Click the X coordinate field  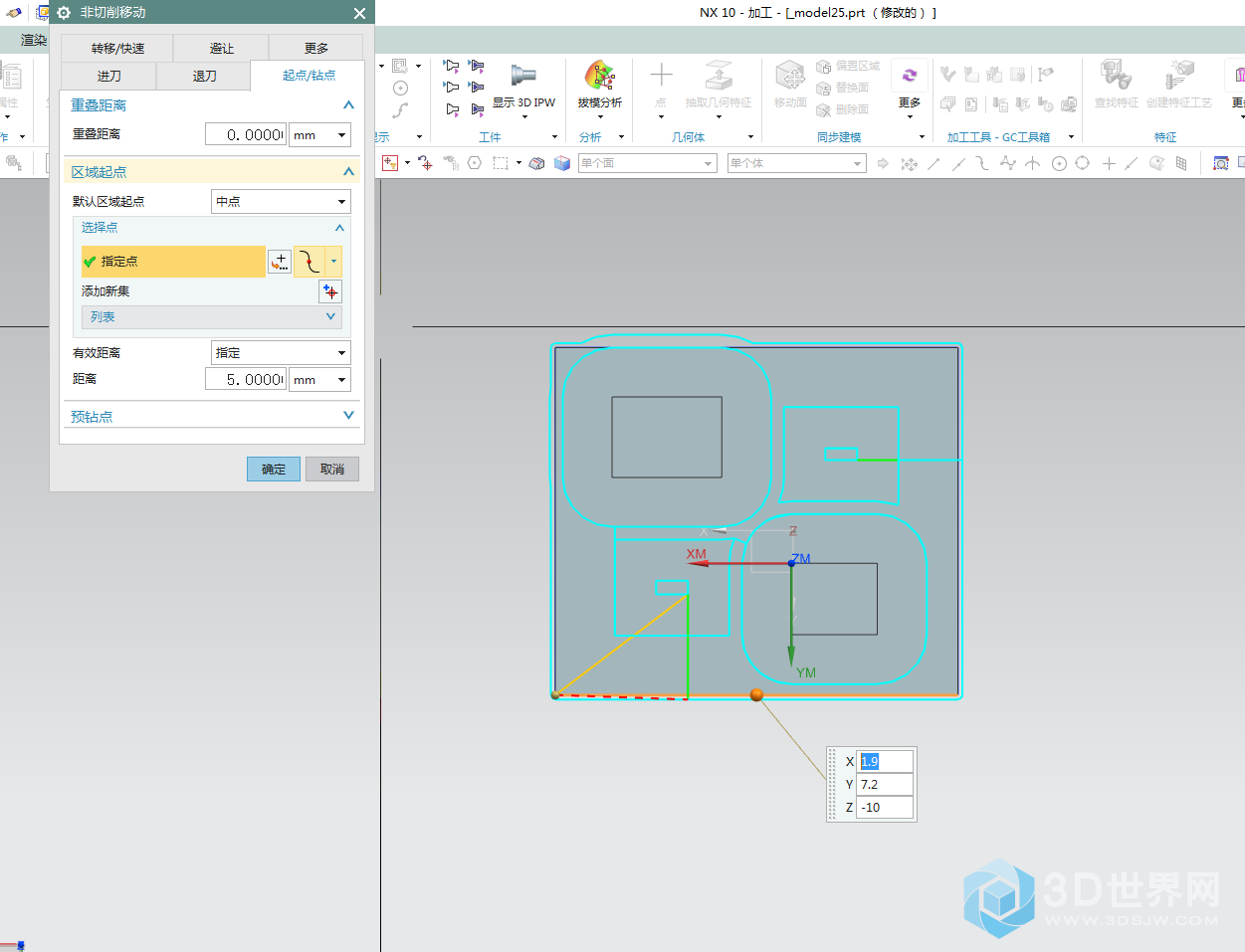click(x=885, y=761)
